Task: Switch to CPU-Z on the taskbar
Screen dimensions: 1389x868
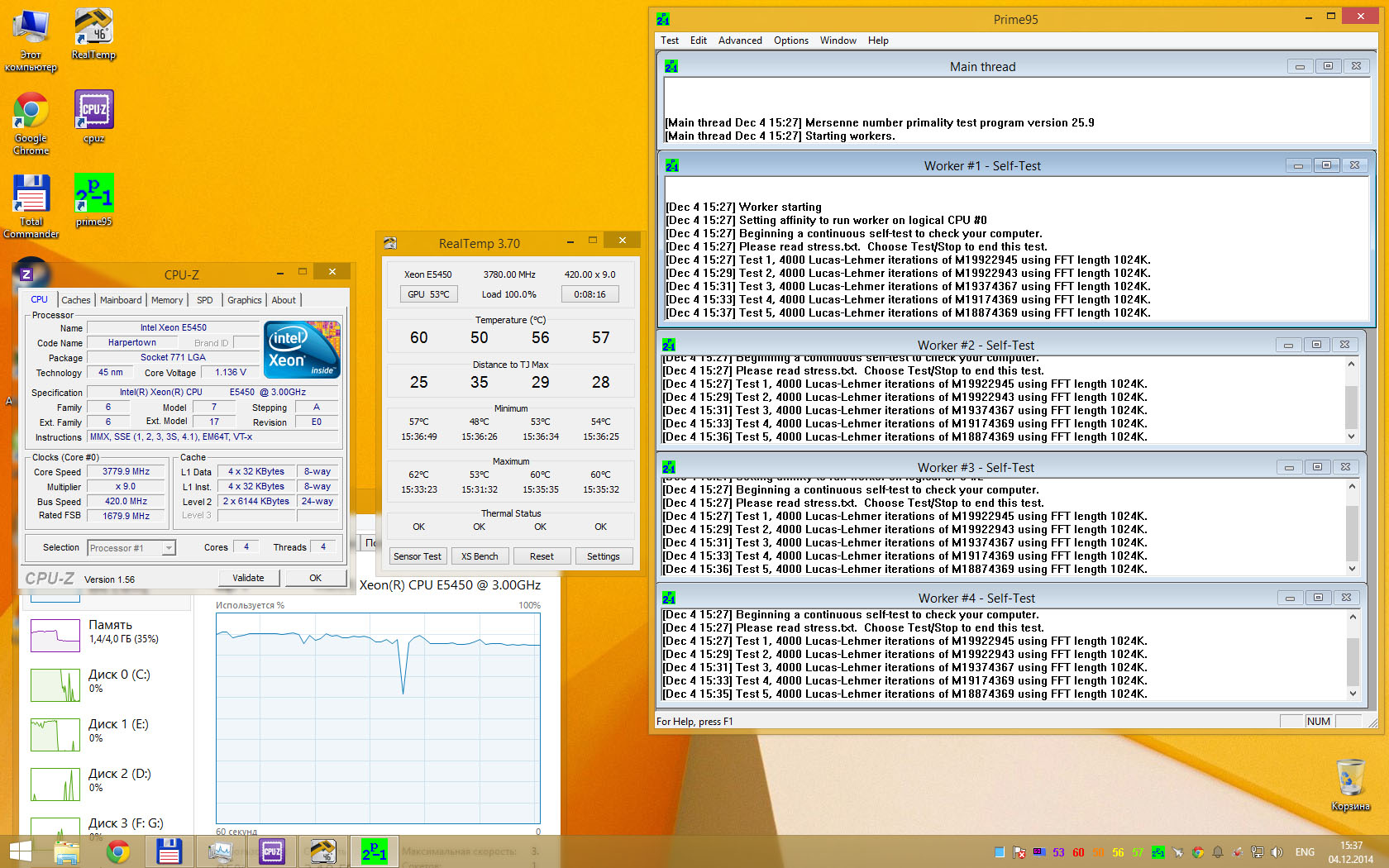Action: coord(272,851)
